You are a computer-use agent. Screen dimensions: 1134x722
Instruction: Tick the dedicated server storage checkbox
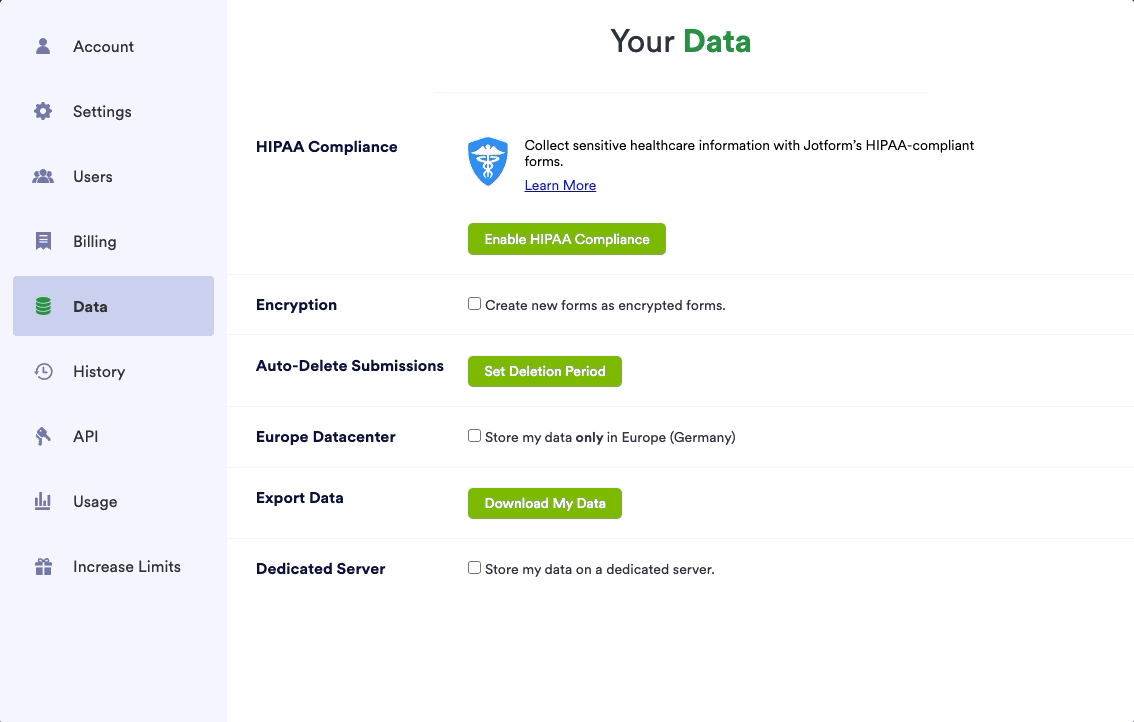pos(475,568)
